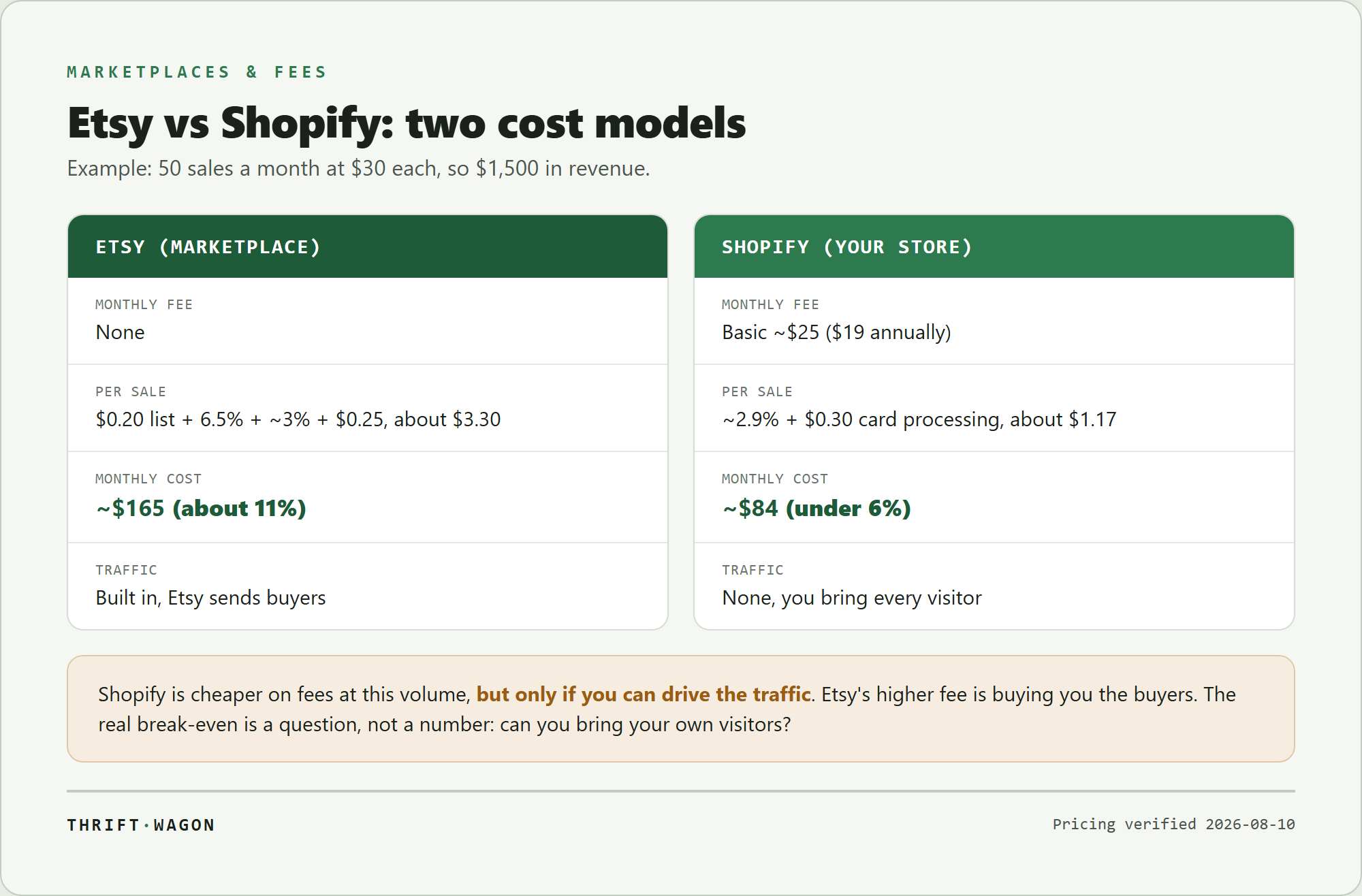Select Etsy monthly cost '~$165 (about 11%)'

pyautogui.click(x=201, y=508)
